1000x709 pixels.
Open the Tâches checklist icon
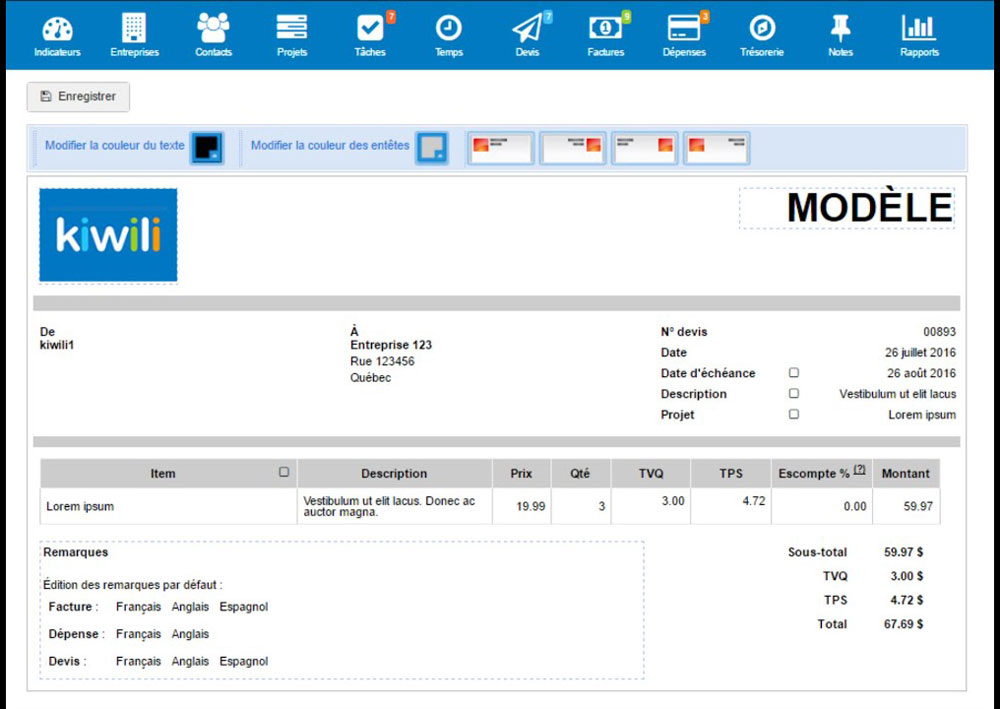click(369, 29)
